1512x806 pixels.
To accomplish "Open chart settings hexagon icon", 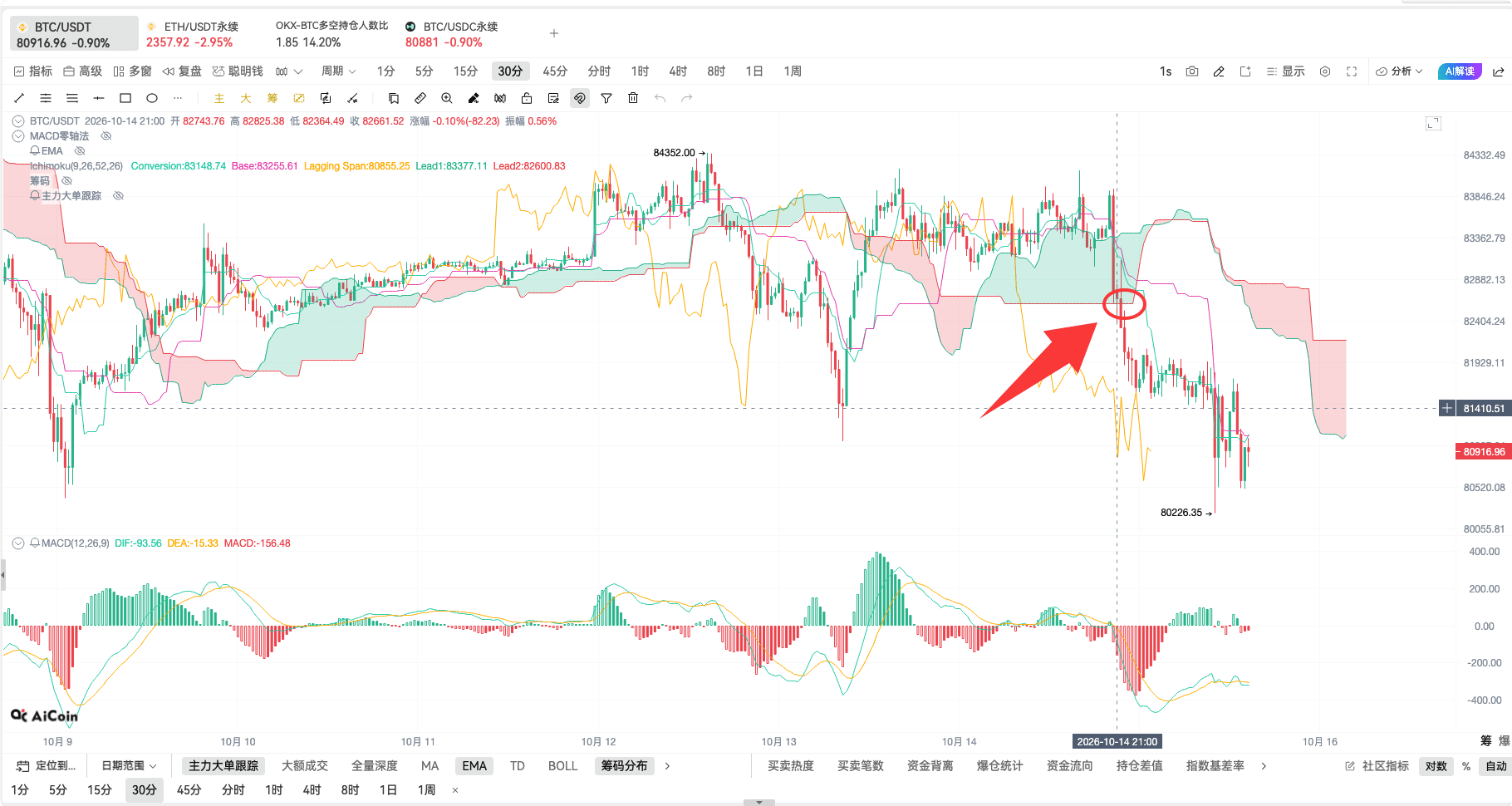I will 1325,71.
